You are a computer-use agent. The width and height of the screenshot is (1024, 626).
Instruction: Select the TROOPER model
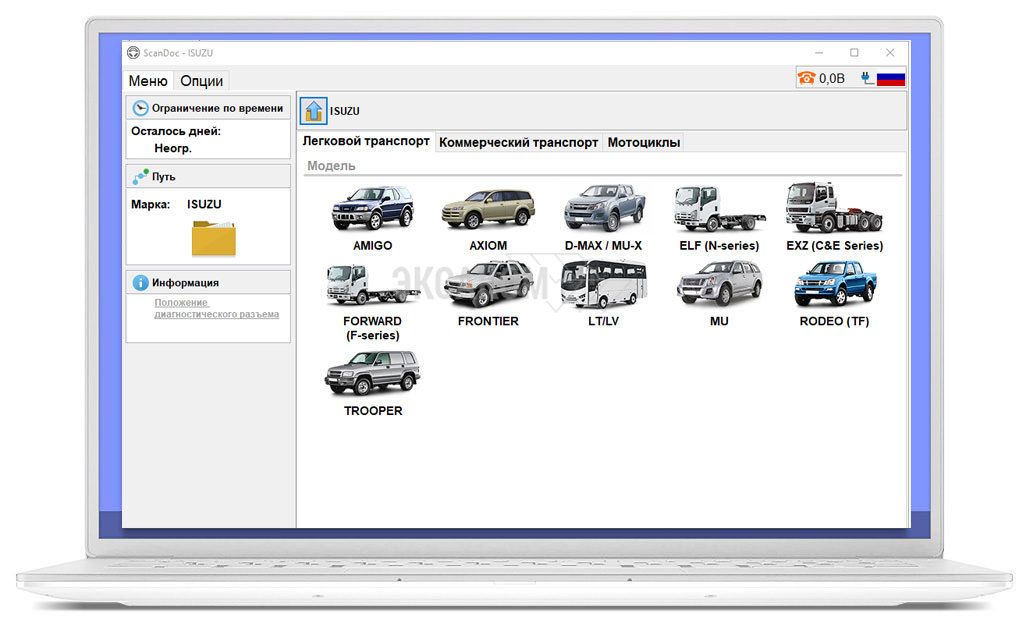click(x=372, y=374)
